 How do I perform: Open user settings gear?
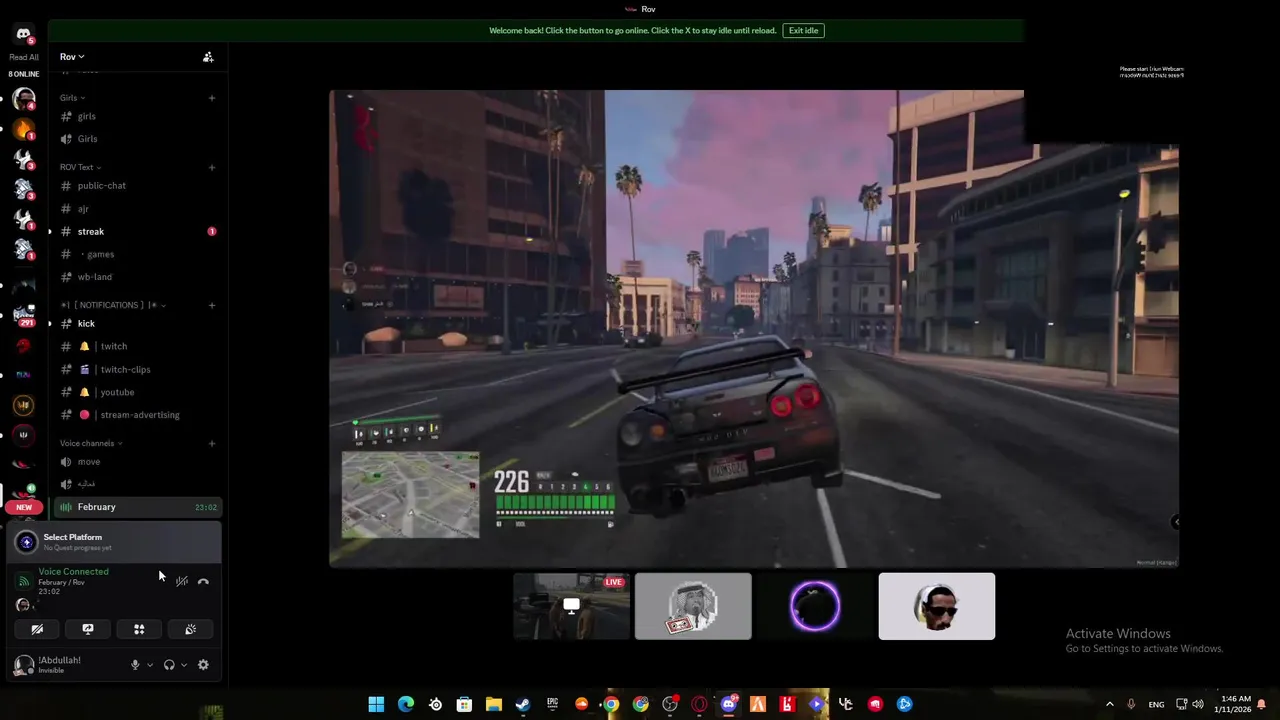coord(203,665)
